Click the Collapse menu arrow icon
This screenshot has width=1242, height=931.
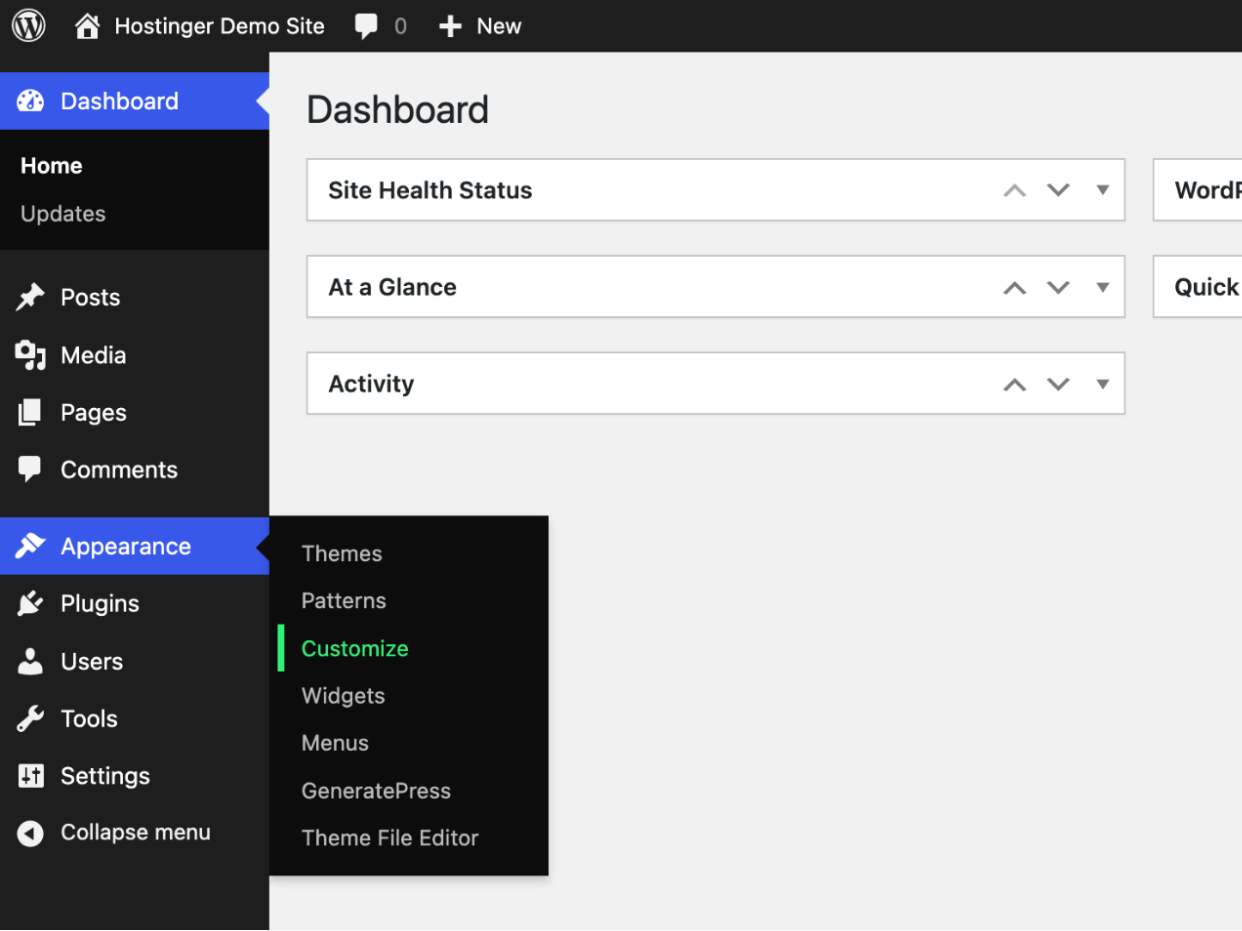28,832
